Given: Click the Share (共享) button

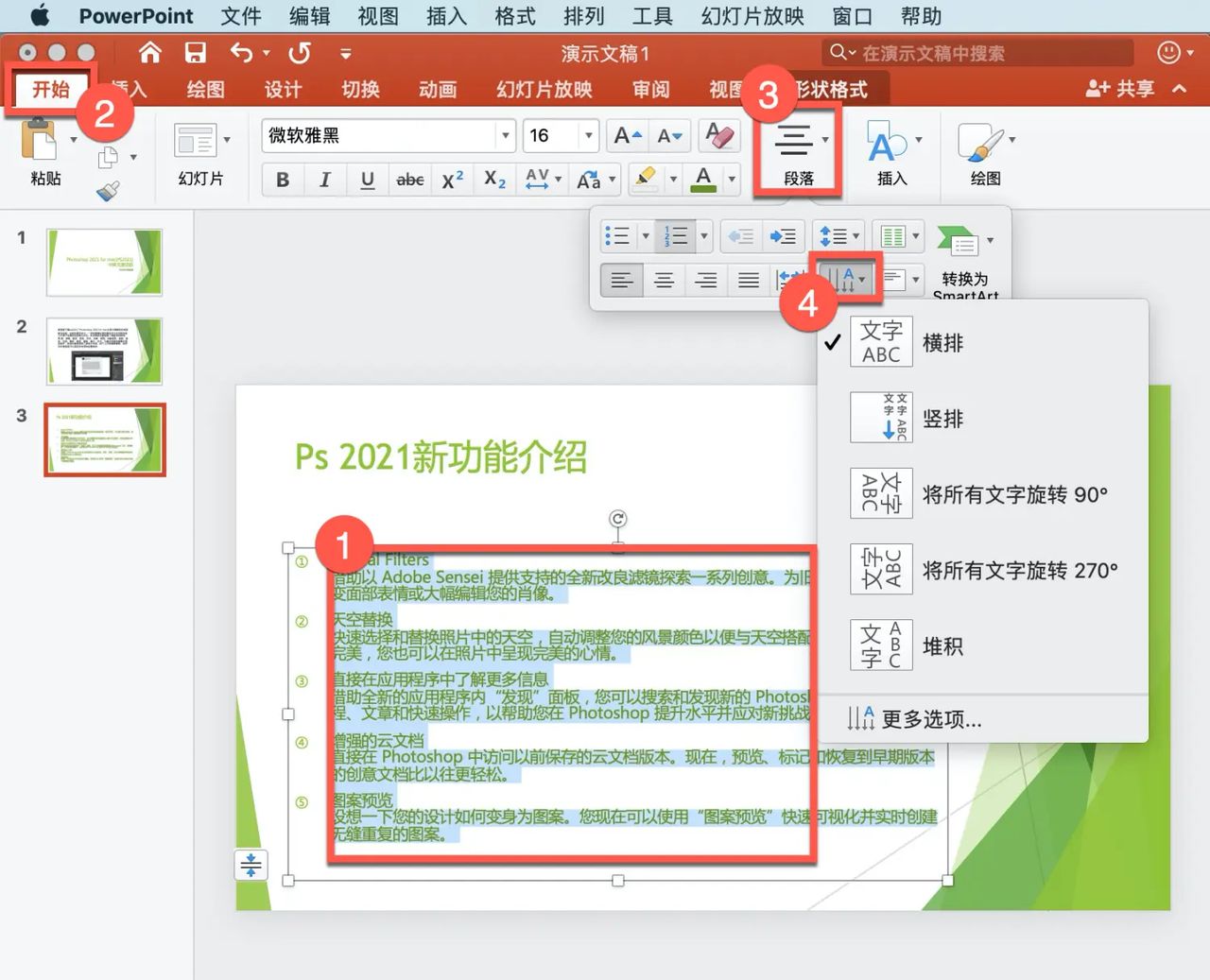Looking at the screenshot, I should (1120, 89).
